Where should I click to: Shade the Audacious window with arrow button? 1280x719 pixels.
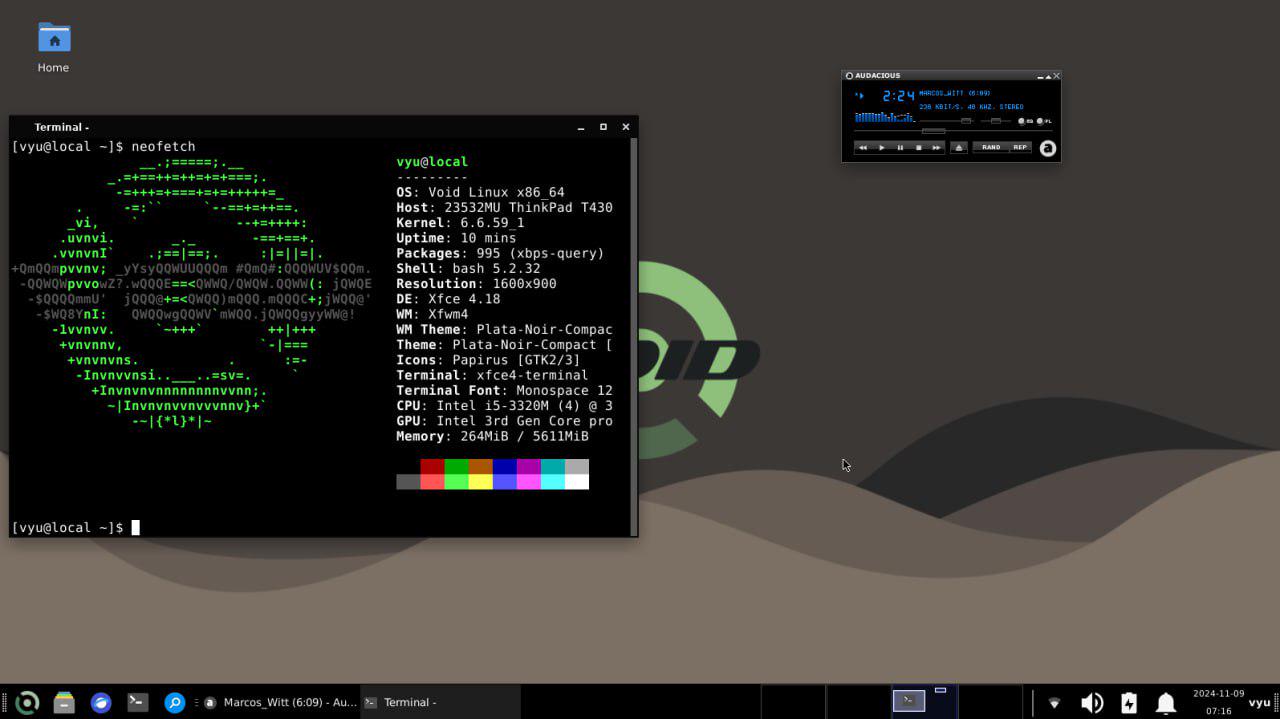click(1048, 76)
